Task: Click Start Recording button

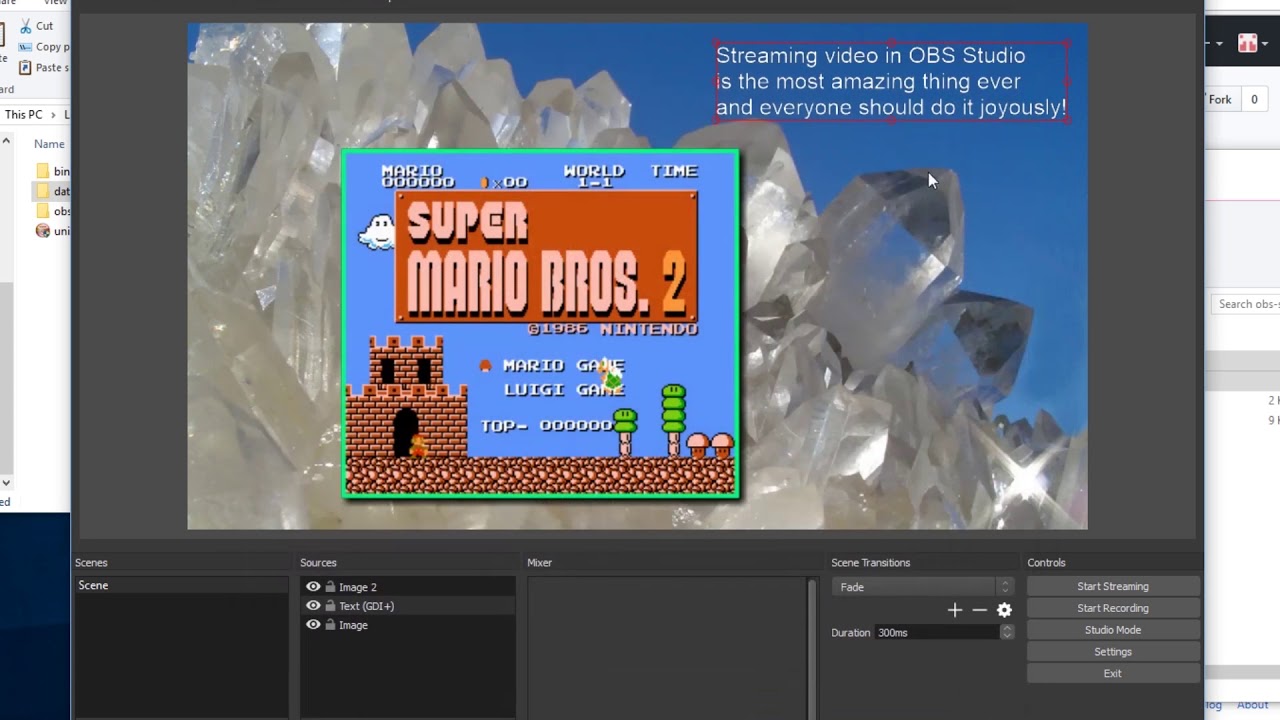Action: pos(1113,608)
